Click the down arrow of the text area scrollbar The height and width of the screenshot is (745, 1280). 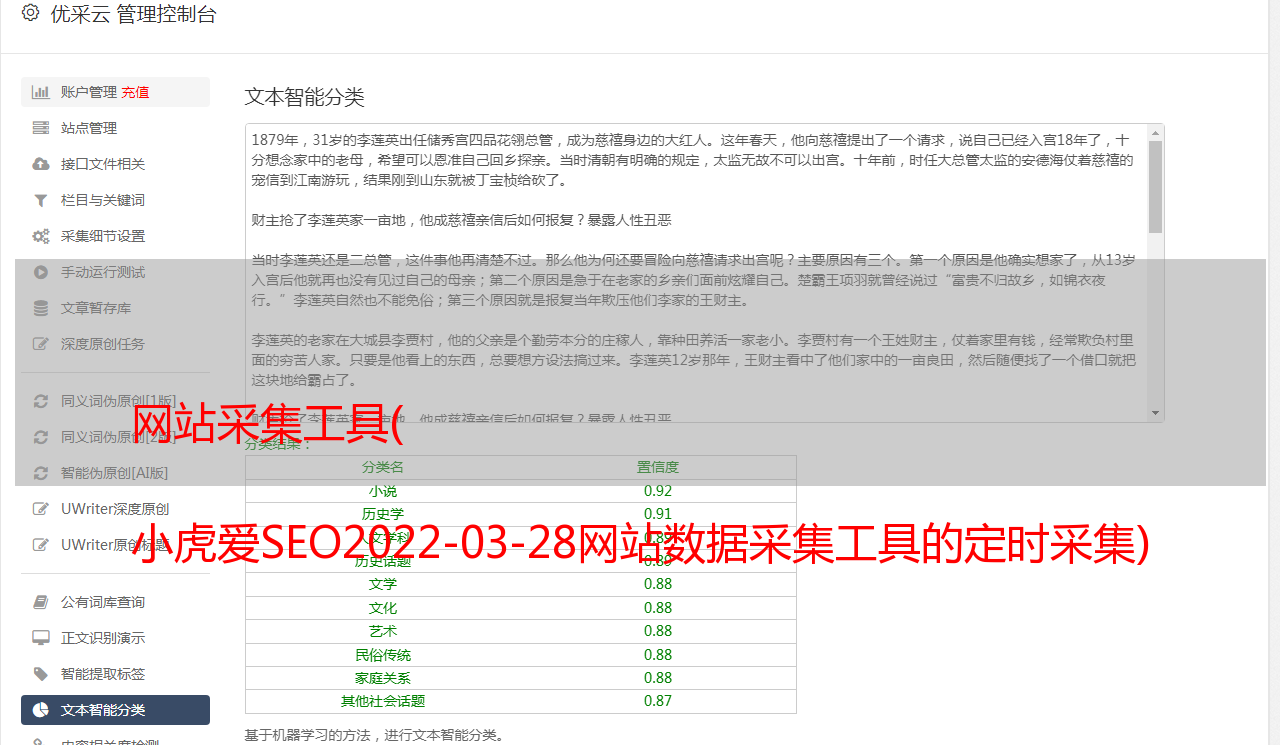(1155, 413)
